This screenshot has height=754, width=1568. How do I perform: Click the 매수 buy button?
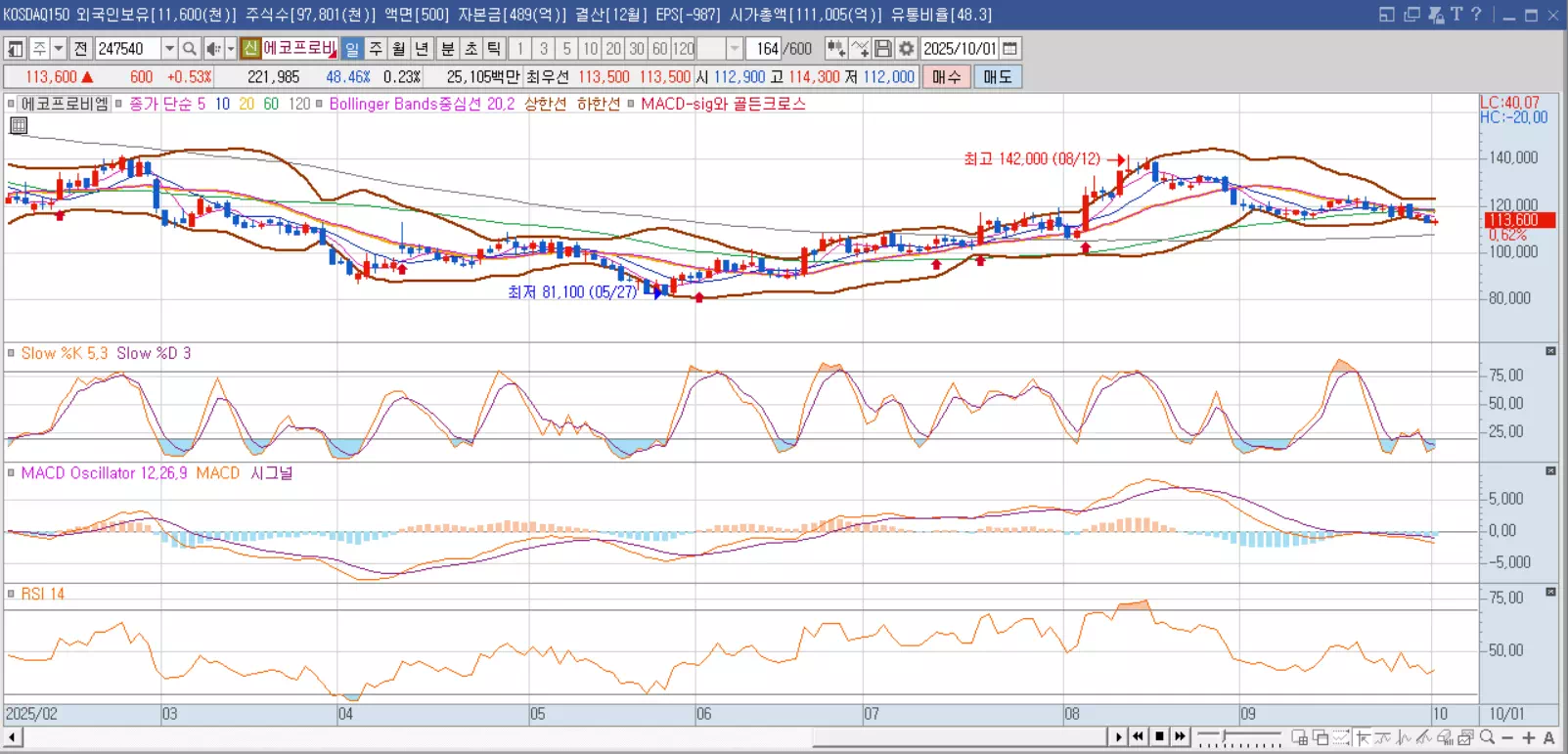click(x=946, y=76)
